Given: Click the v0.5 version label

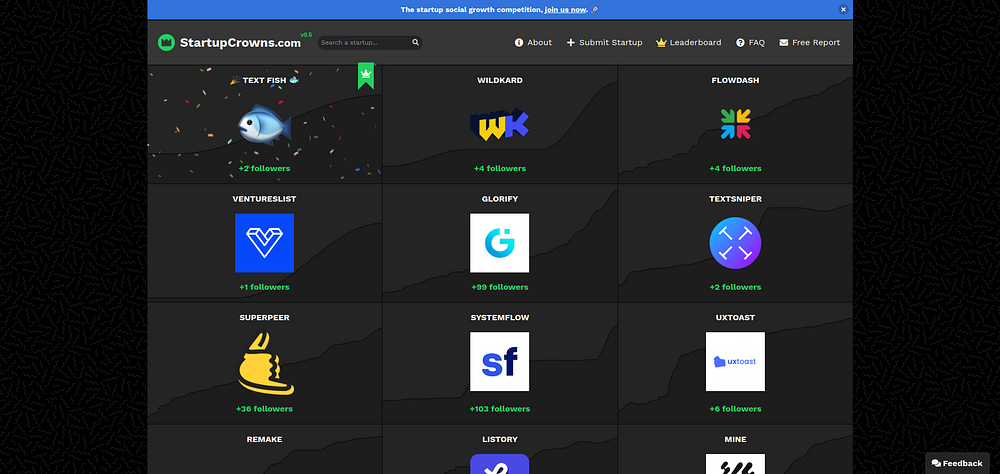Looking at the screenshot, I should [x=307, y=35].
